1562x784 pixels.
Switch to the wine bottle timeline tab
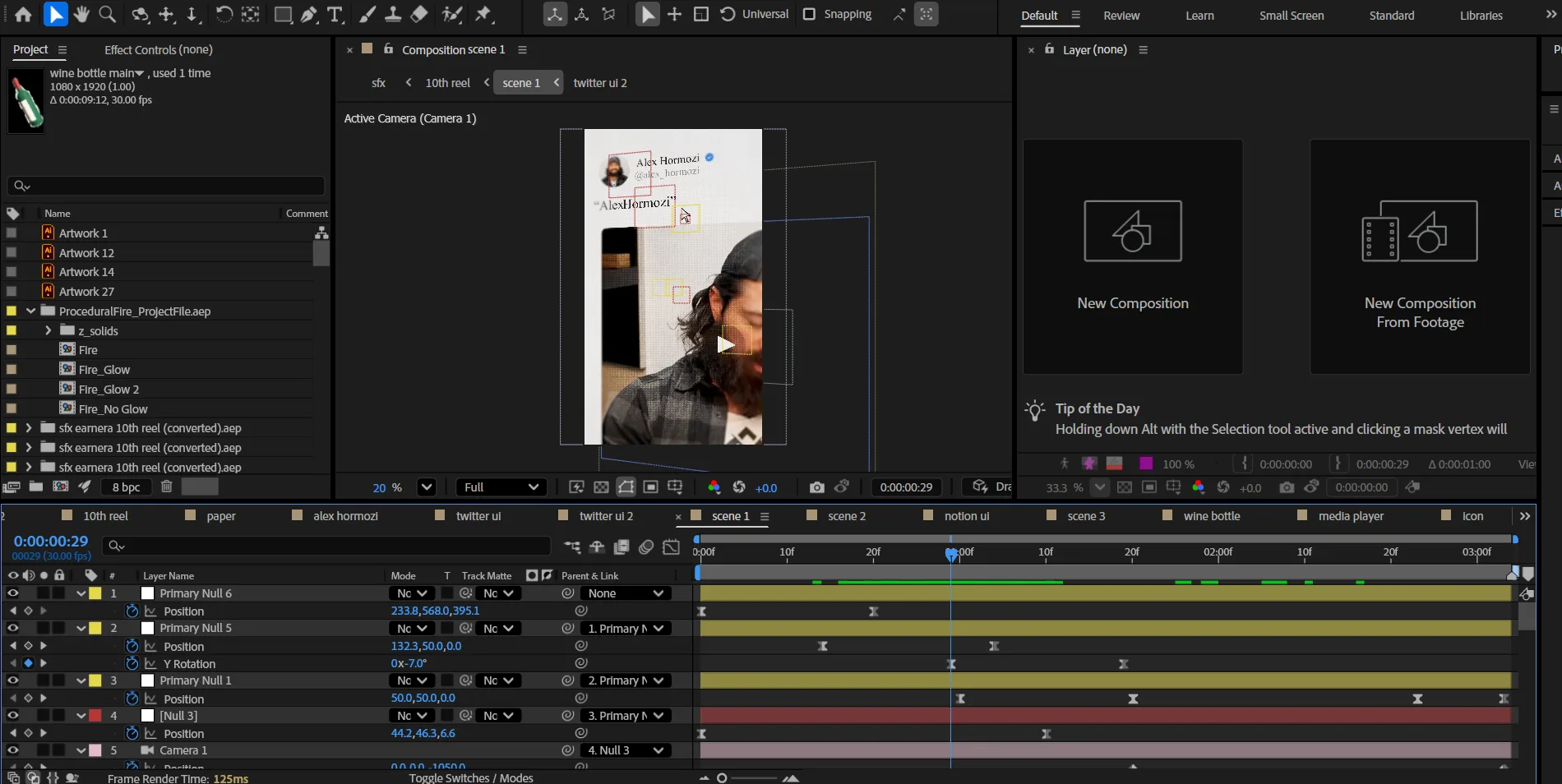[x=1211, y=516]
